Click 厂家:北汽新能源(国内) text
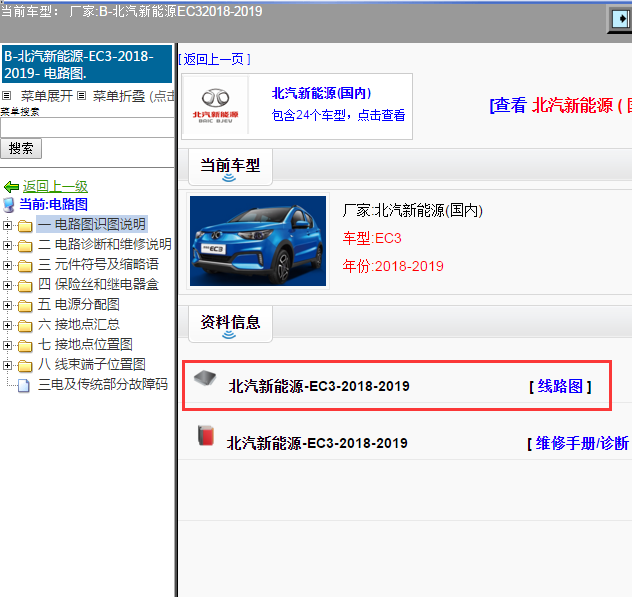The width and height of the screenshot is (632, 597). [x=413, y=210]
